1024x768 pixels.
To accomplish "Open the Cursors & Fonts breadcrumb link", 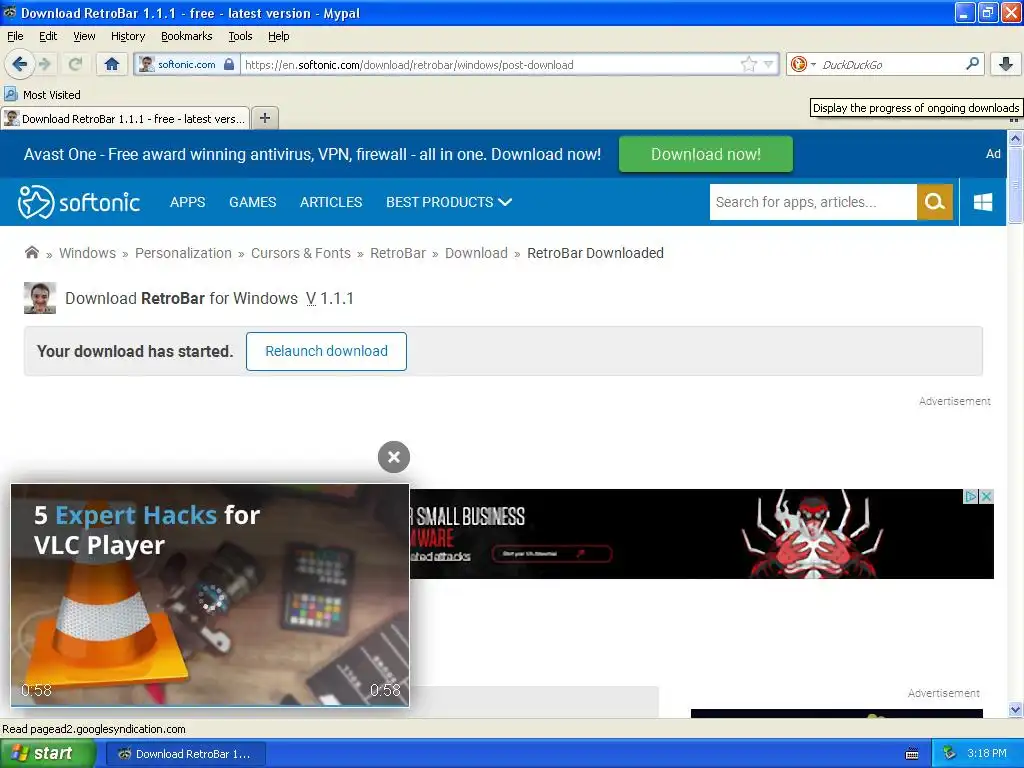I will tap(300, 253).
